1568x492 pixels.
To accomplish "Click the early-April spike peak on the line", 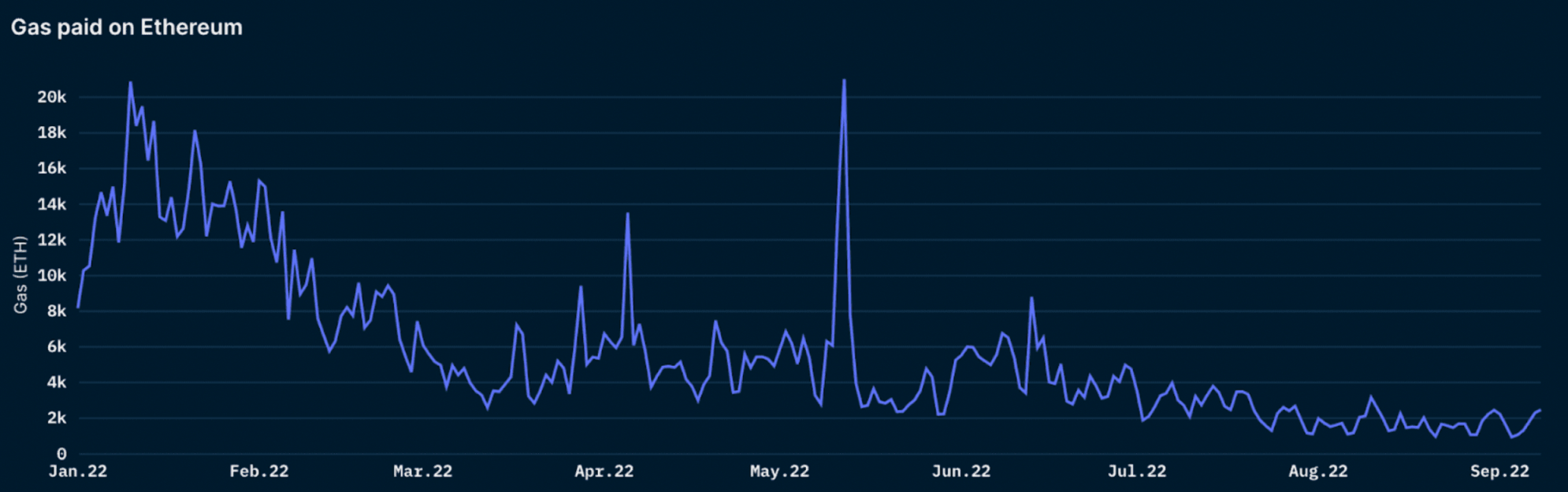I will [627, 214].
